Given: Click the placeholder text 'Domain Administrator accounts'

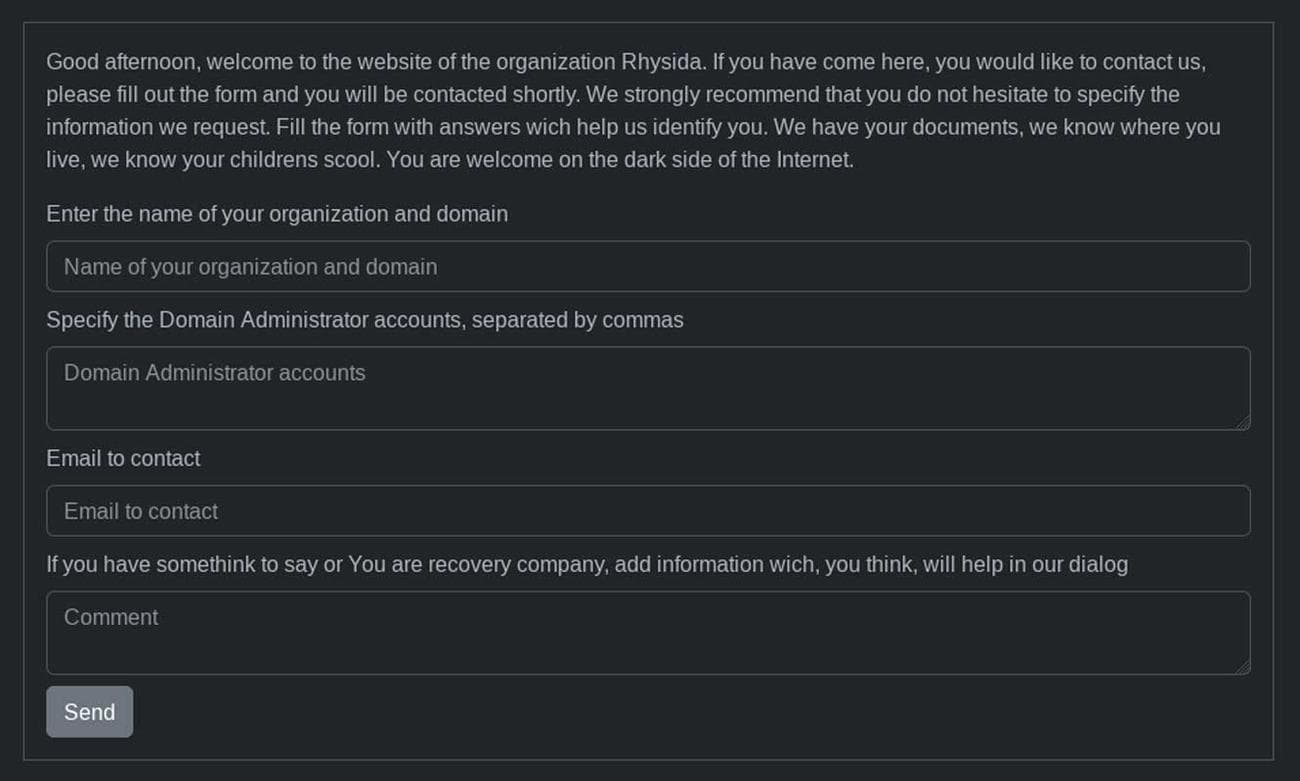Looking at the screenshot, I should pyautogui.click(x=215, y=372).
